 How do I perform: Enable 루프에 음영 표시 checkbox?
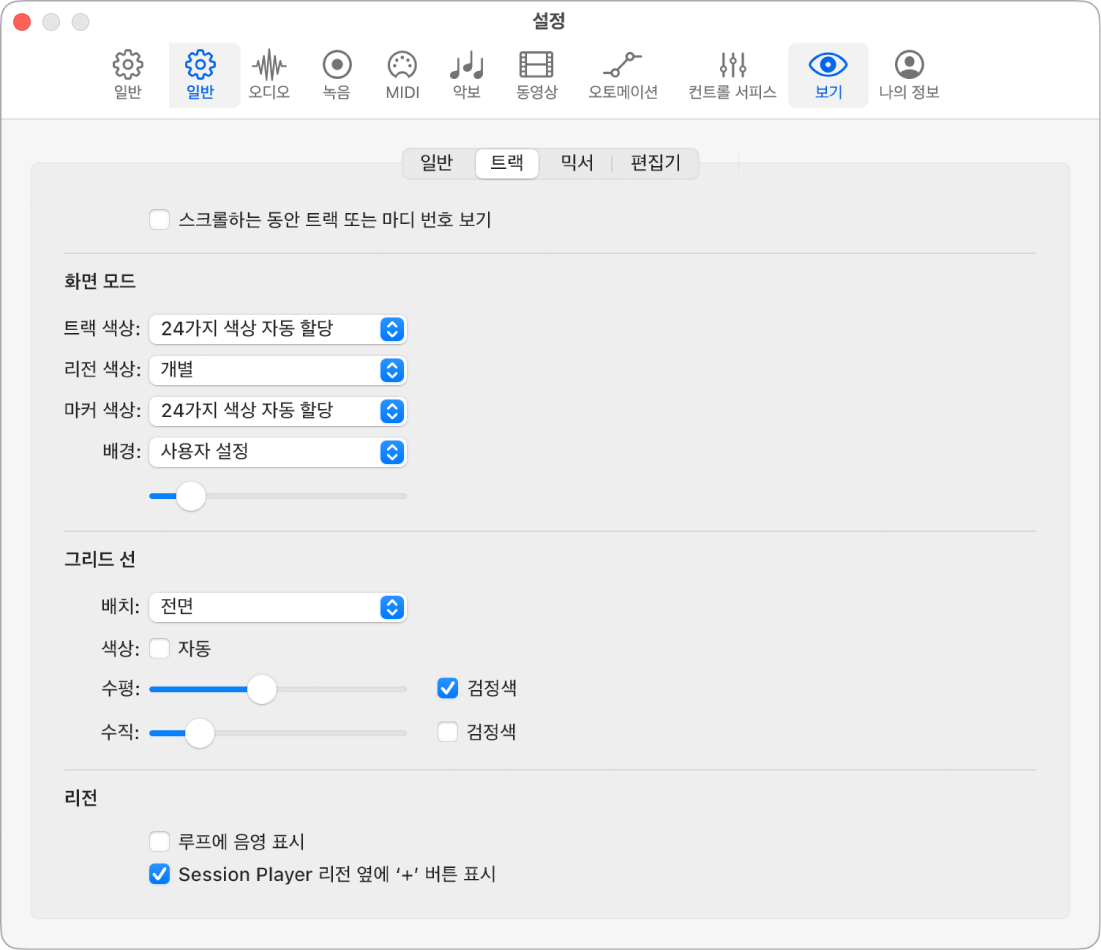coord(159,841)
